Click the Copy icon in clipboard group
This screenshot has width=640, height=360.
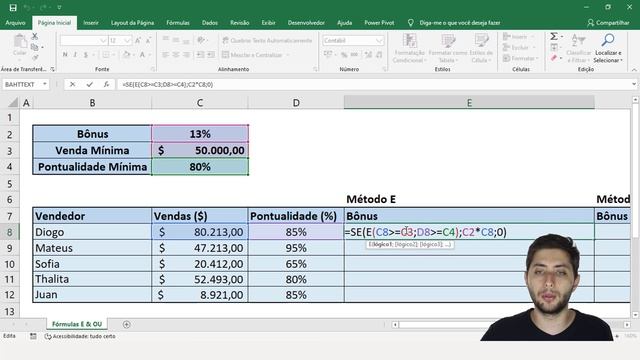(x=35, y=47)
